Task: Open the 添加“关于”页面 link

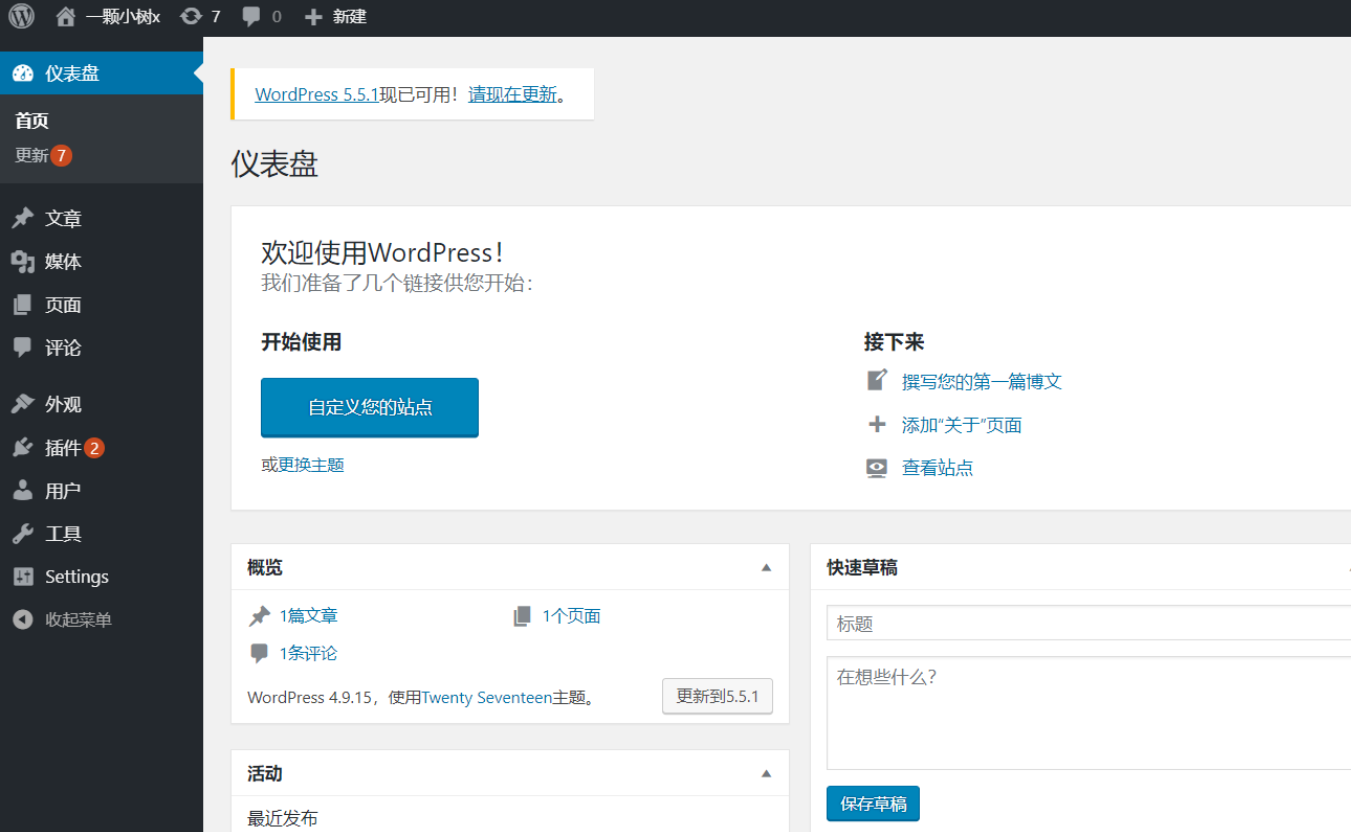Action: [x=962, y=425]
